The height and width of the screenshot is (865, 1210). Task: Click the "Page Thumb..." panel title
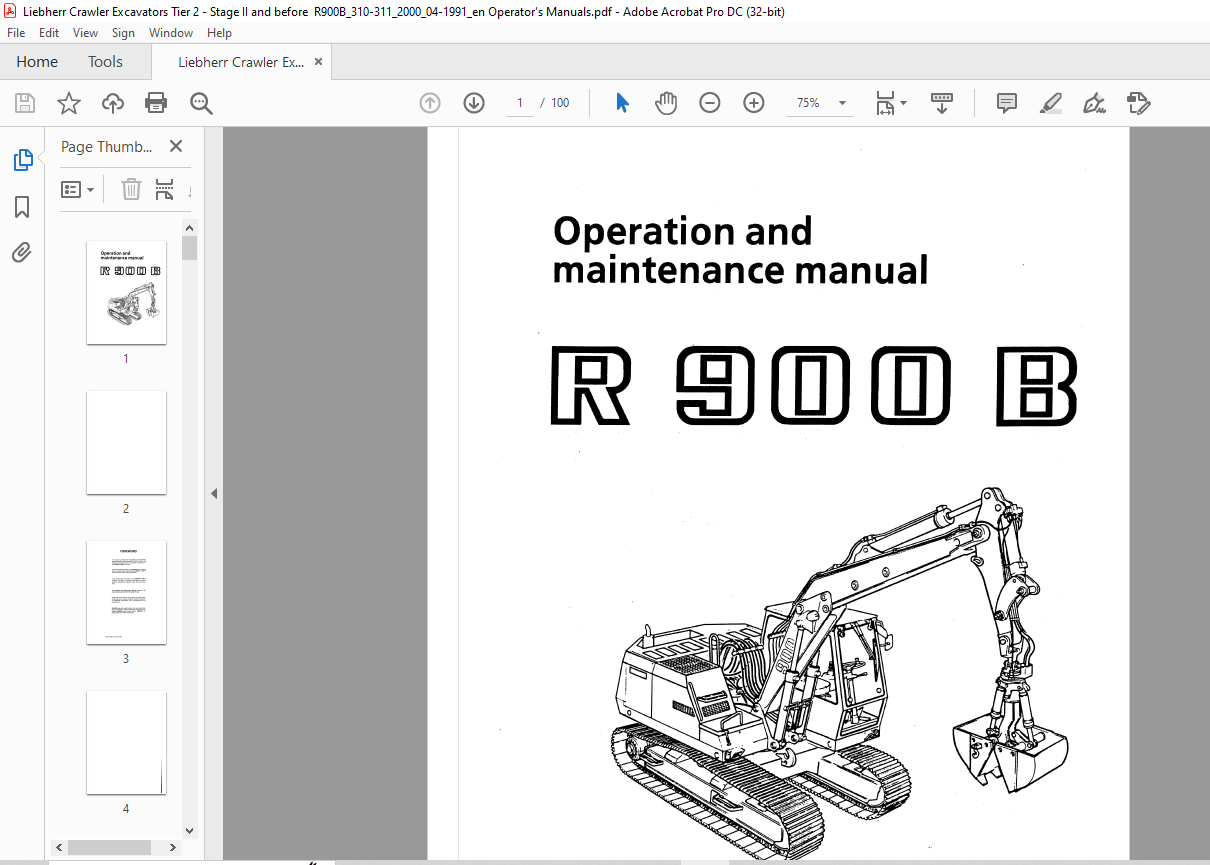(107, 147)
